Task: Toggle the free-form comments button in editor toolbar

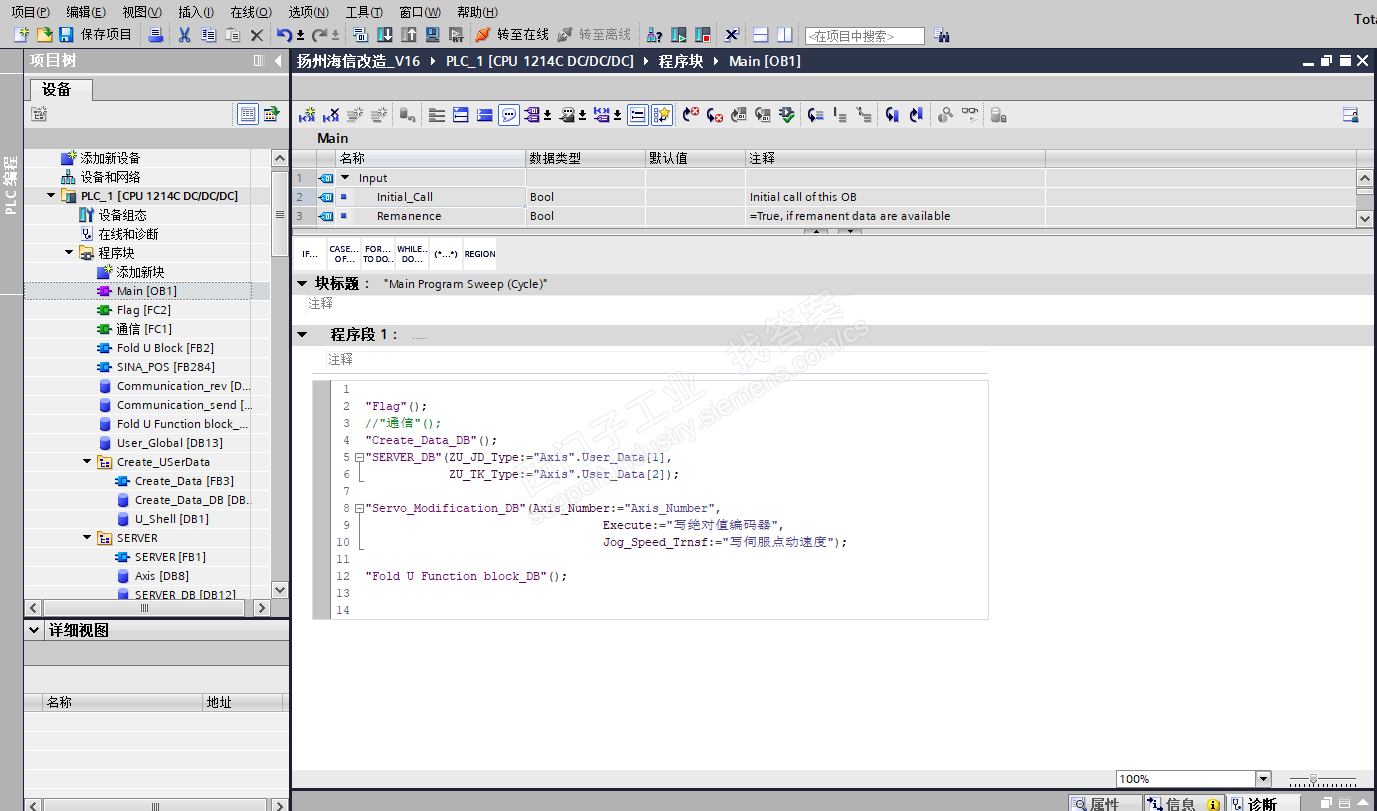Action: pos(509,115)
